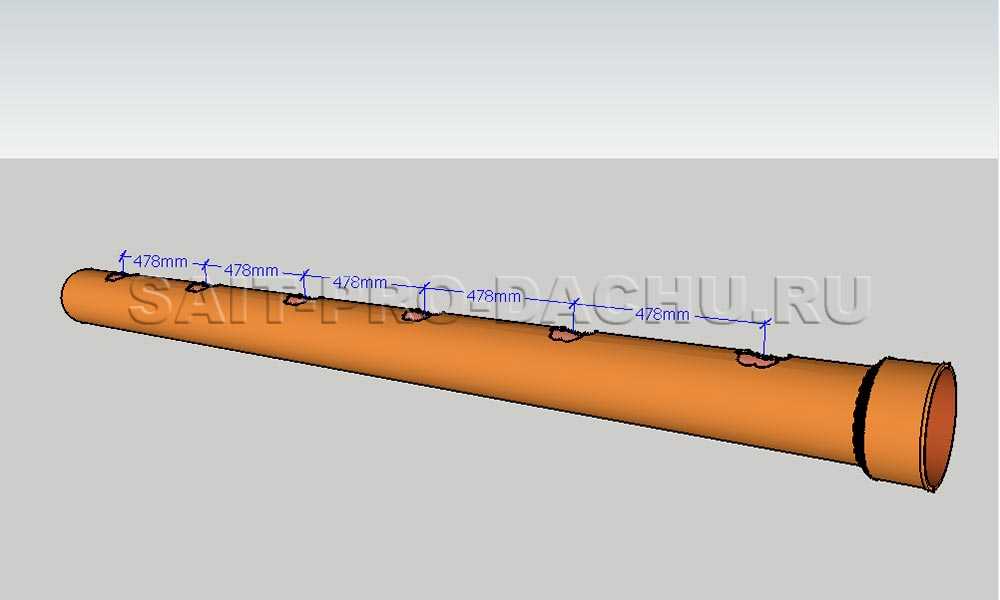Click the rounded plain end of the pipe
1000x600 pixels.
point(72,295)
